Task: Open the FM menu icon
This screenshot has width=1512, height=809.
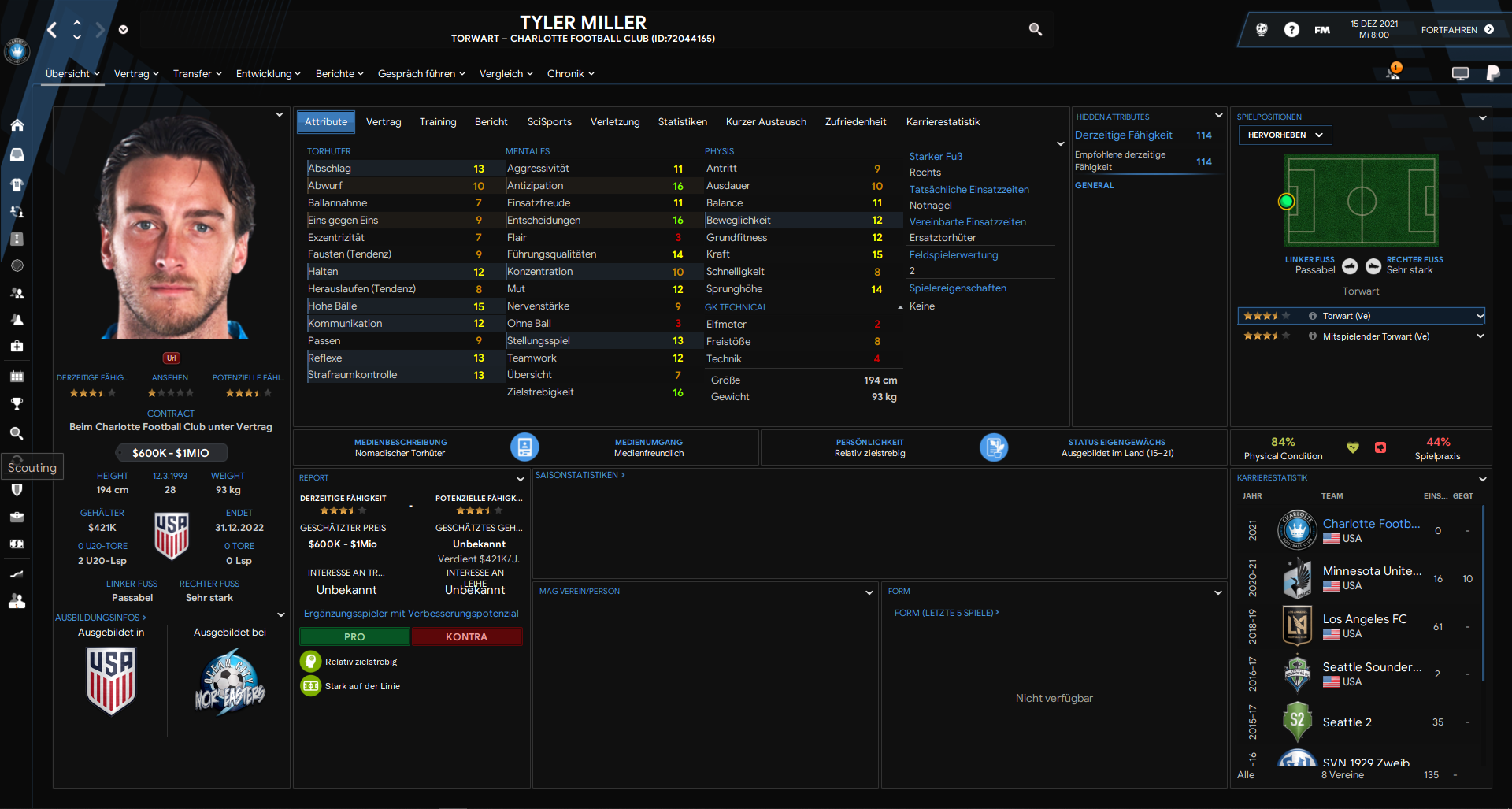Action: click(x=1322, y=30)
